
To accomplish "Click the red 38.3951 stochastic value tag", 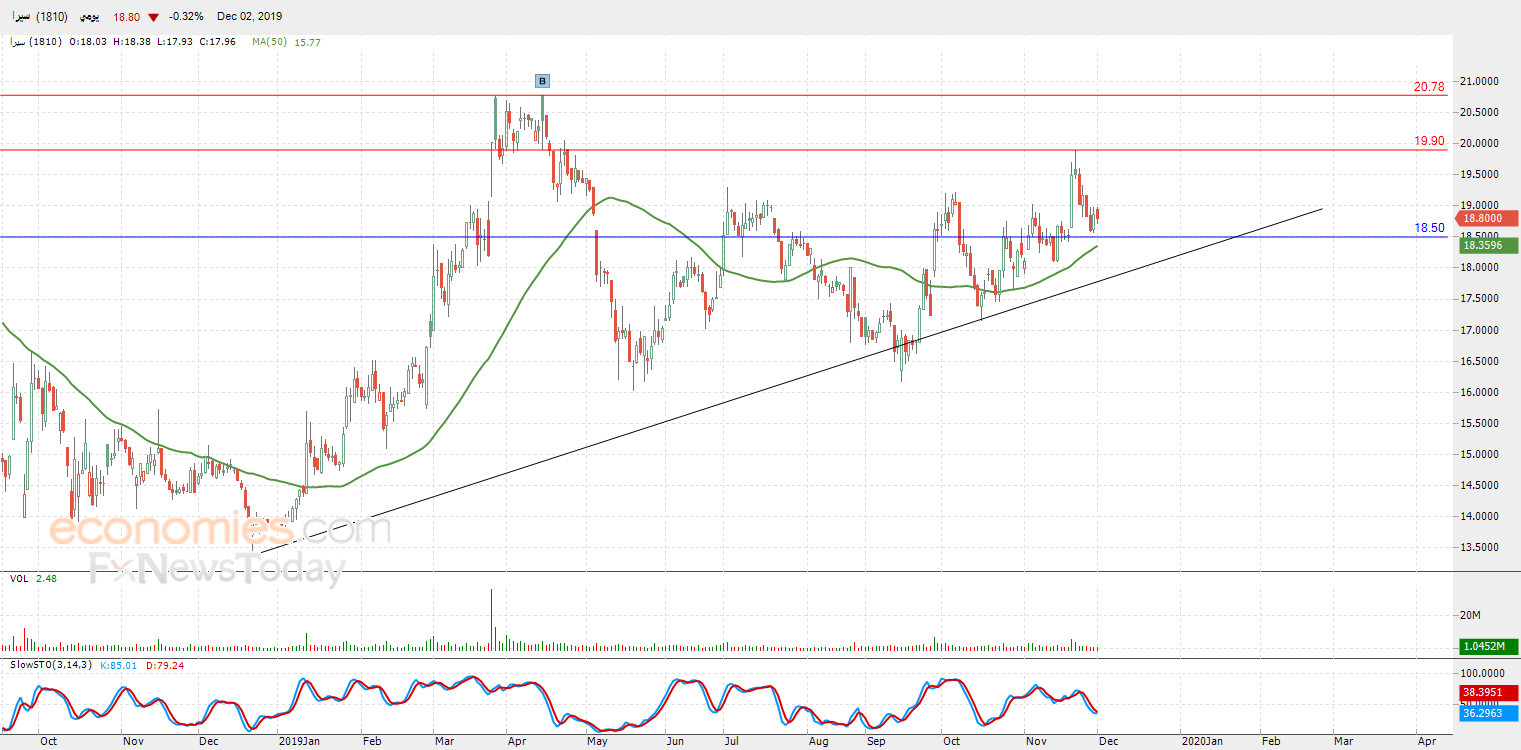I will (x=1489, y=692).
